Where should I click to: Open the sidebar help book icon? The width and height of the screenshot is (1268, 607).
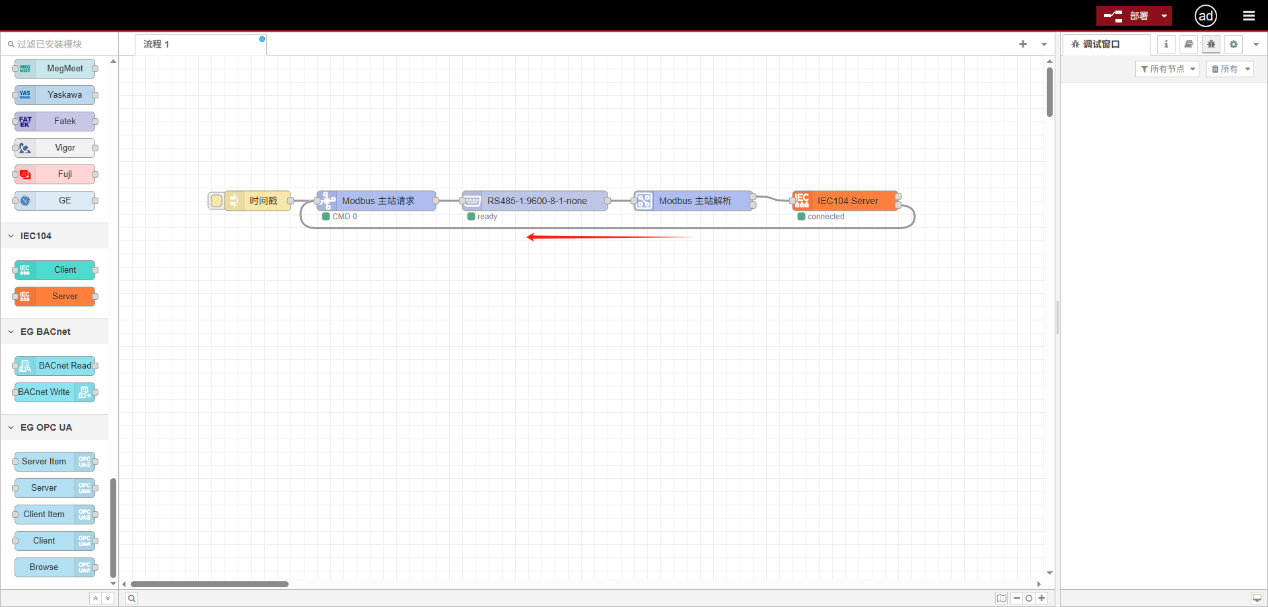point(1188,44)
